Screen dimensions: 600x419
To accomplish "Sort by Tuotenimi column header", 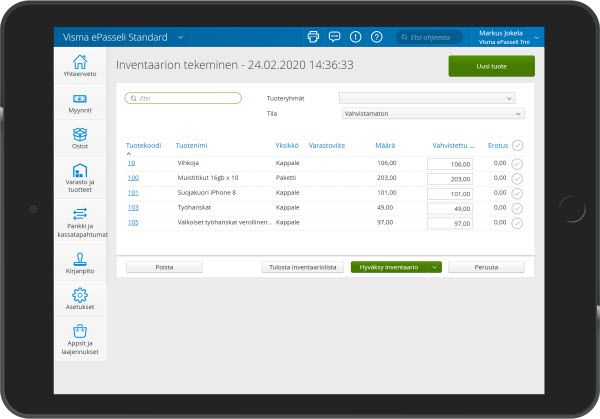I will click(x=191, y=145).
